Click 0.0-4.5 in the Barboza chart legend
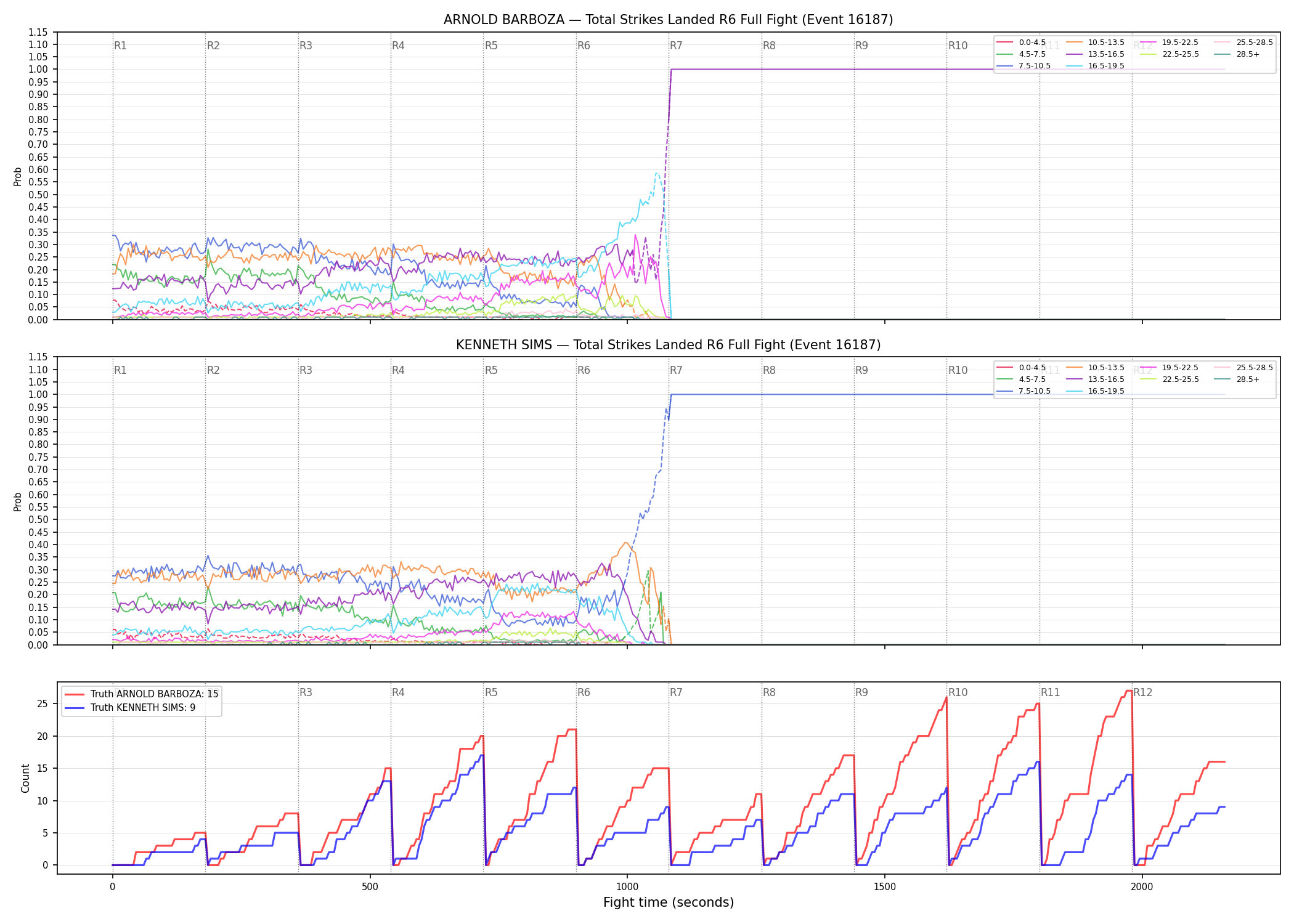The height and width of the screenshot is (924, 1294). (1032, 43)
